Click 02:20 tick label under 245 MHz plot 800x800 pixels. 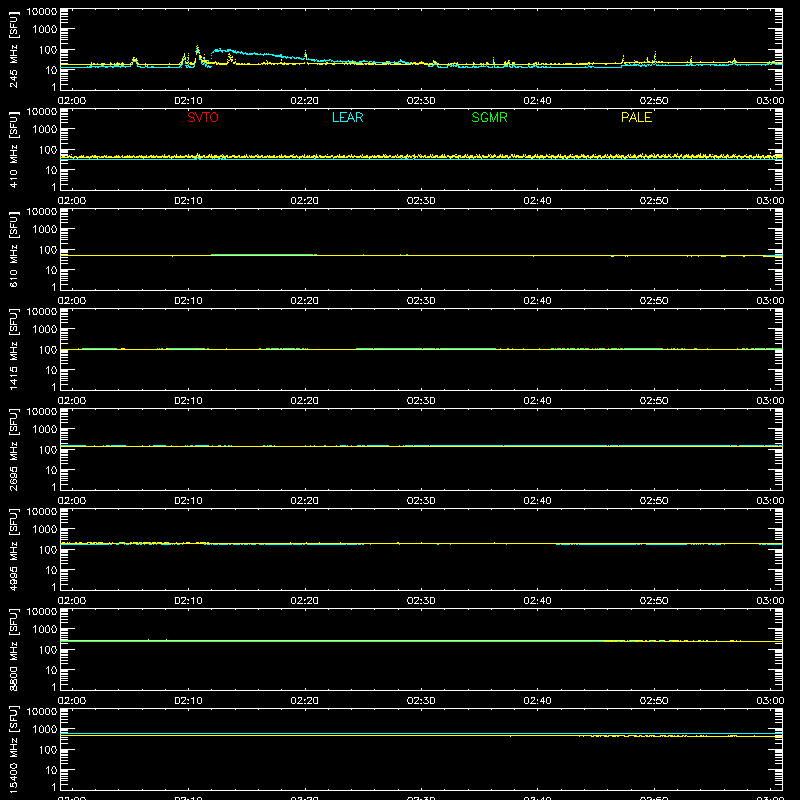[305, 101]
